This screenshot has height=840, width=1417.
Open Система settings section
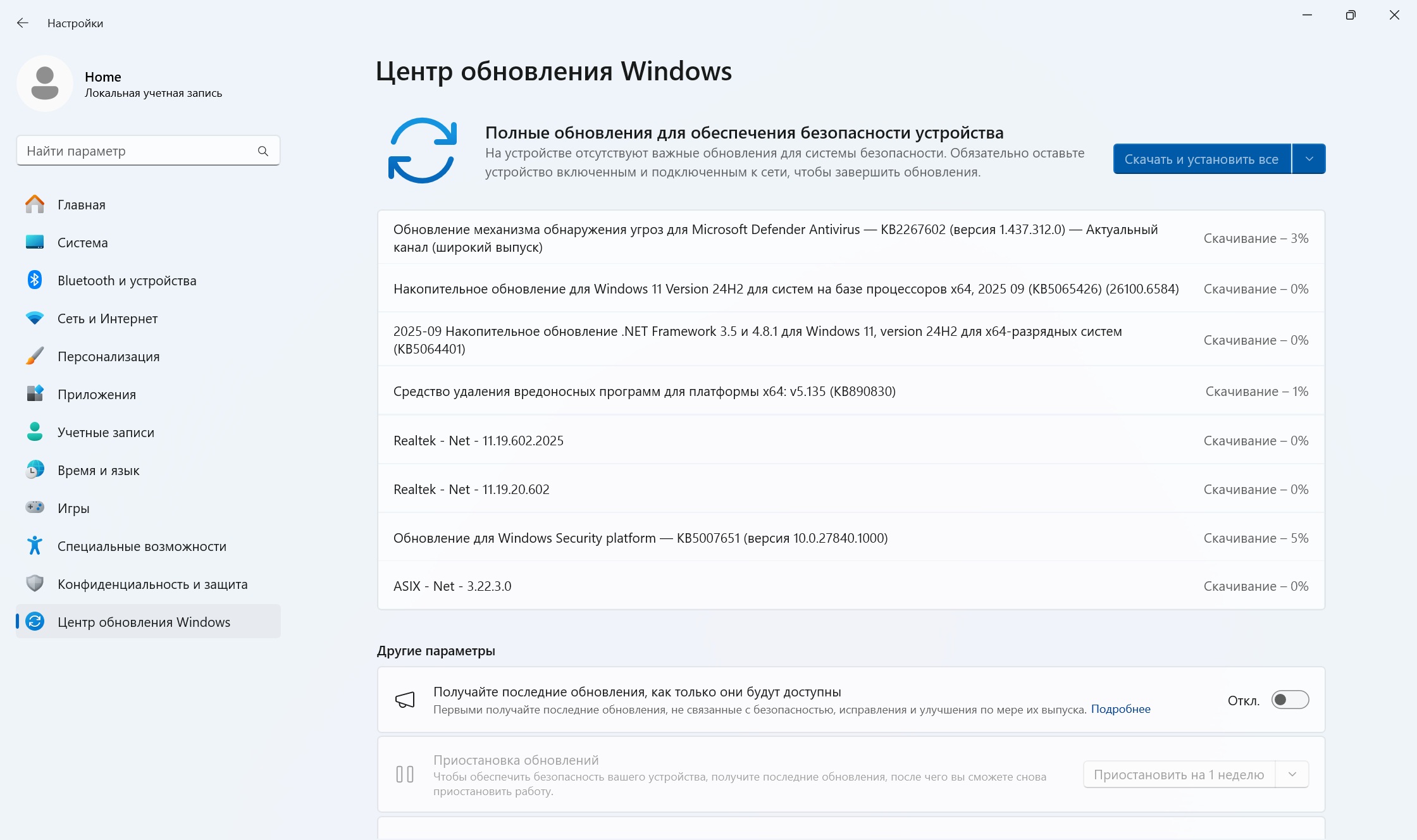(82, 242)
